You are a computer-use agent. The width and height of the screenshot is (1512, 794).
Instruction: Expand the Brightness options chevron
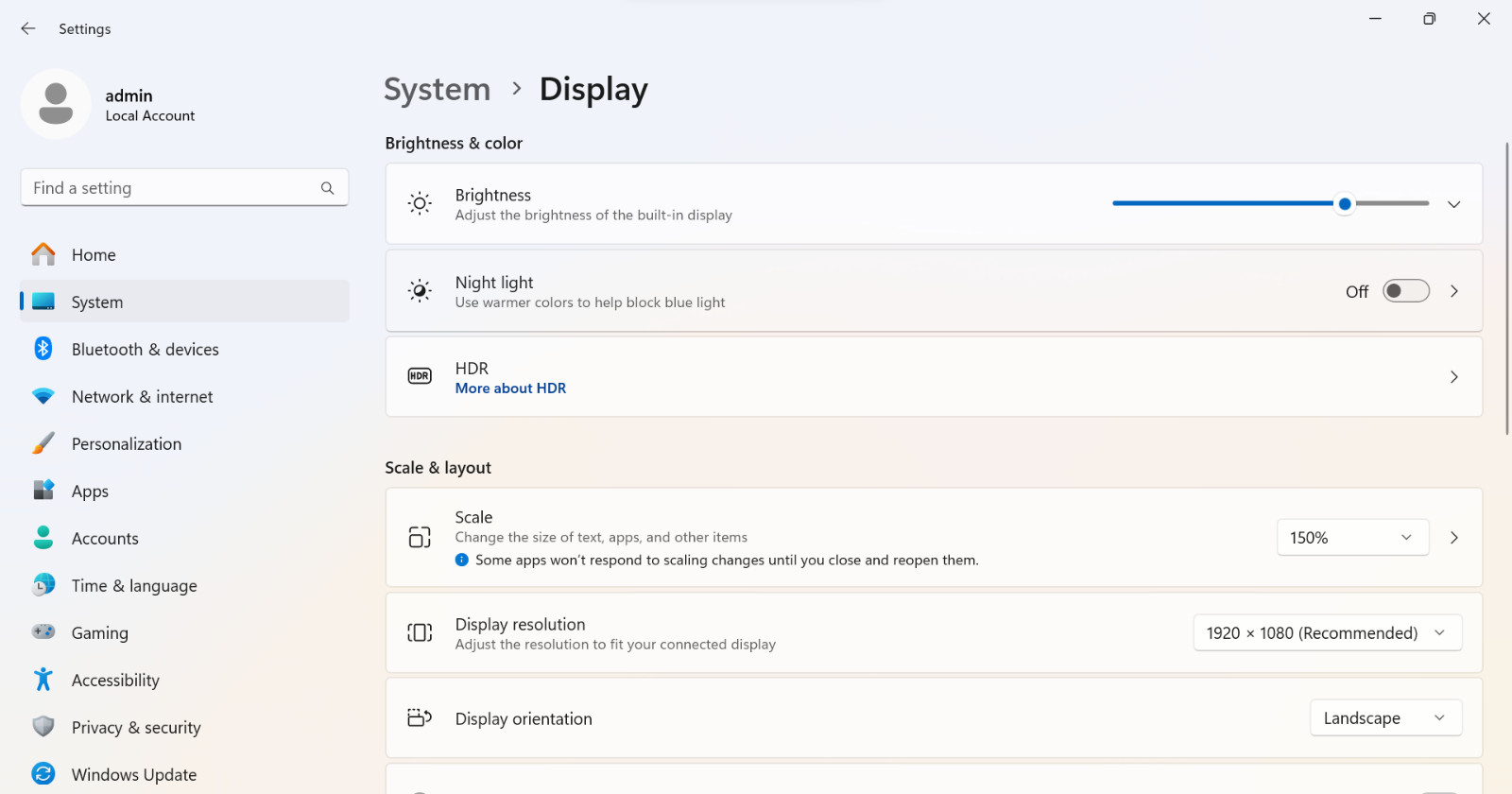[x=1454, y=204]
